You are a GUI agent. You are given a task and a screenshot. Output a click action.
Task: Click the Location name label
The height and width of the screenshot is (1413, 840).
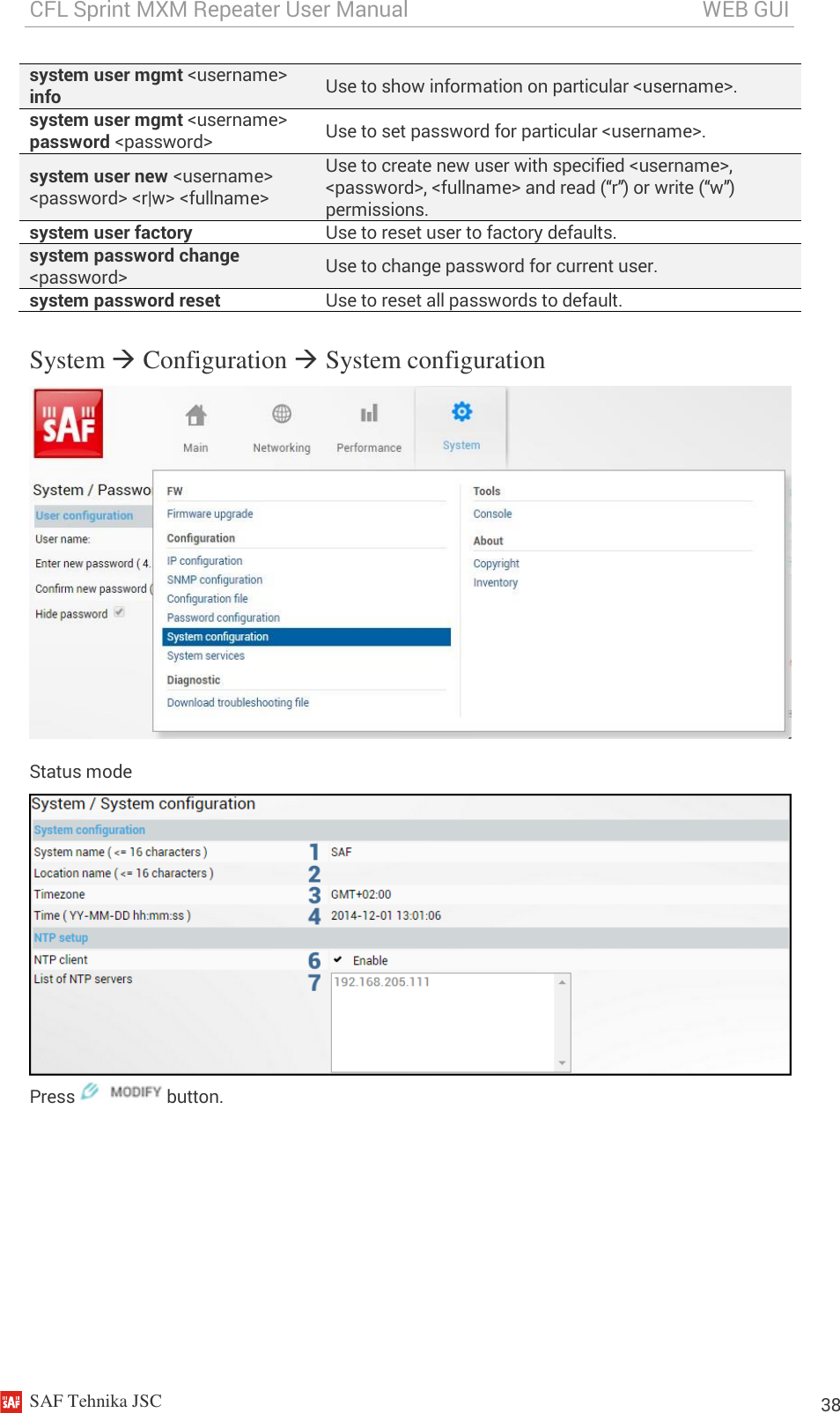click(x=123, y=873)
